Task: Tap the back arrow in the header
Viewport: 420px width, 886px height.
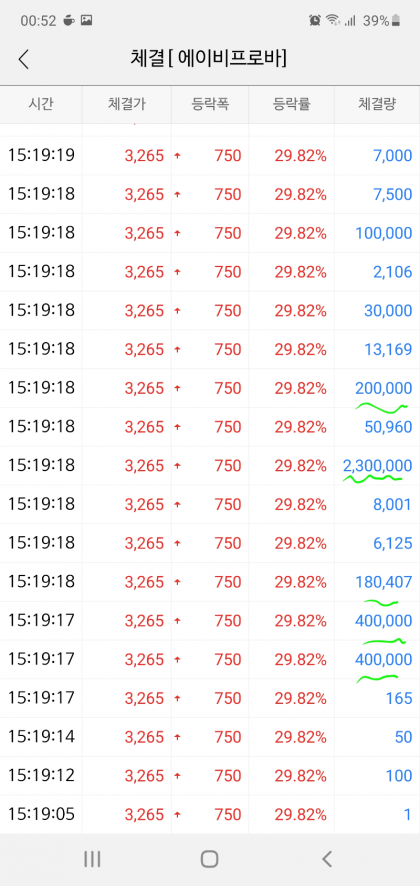Action: click(23, 59)
